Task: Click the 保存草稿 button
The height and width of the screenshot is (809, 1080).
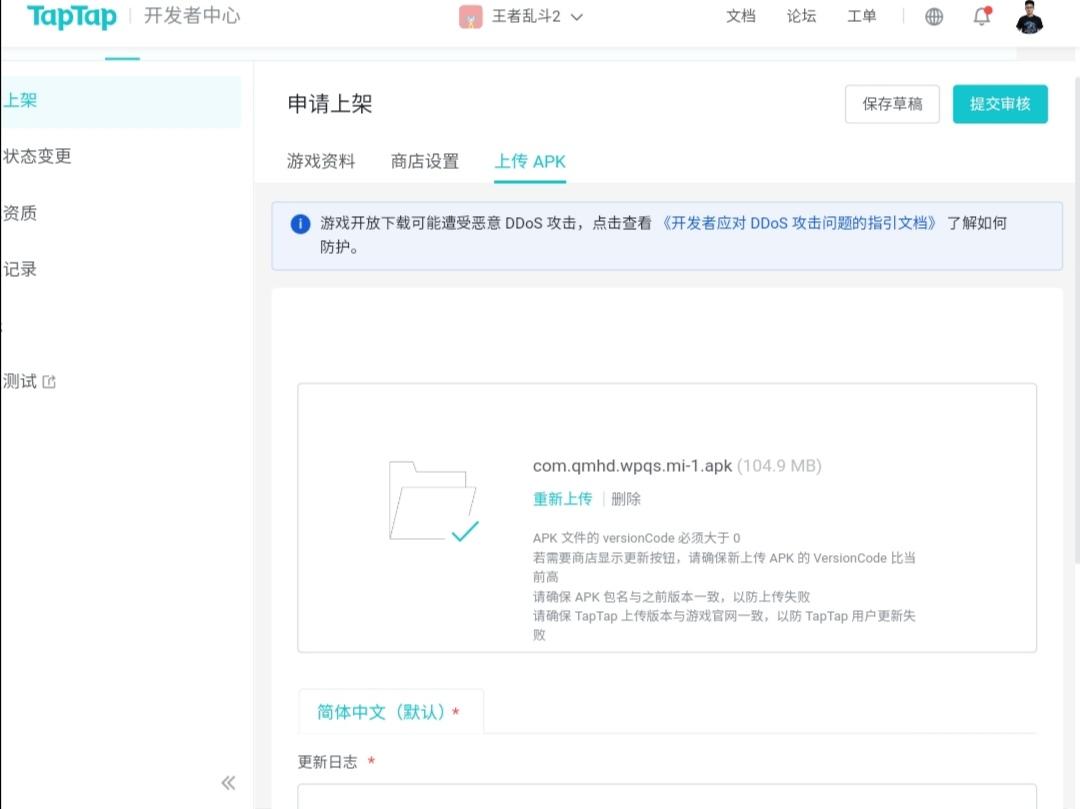Action: (892, 104)
